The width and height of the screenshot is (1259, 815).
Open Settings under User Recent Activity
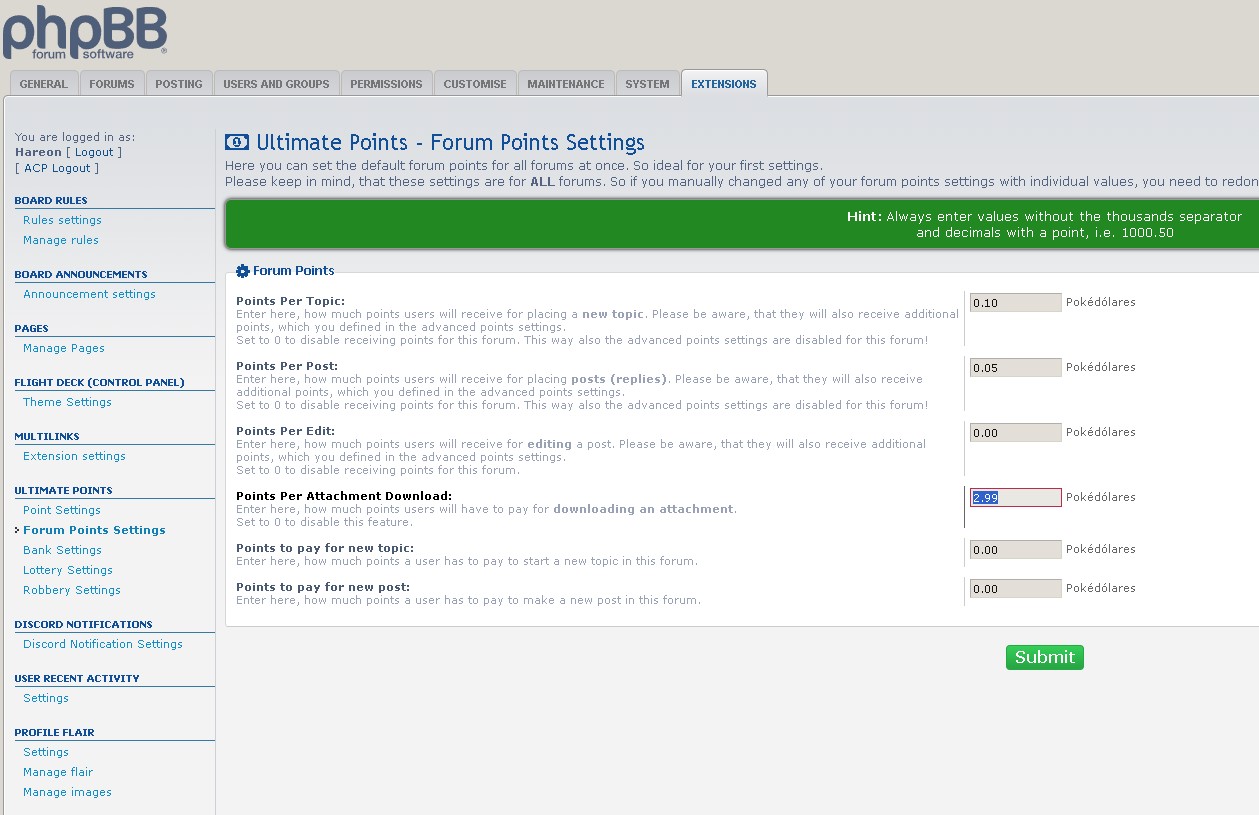(46, 698)
